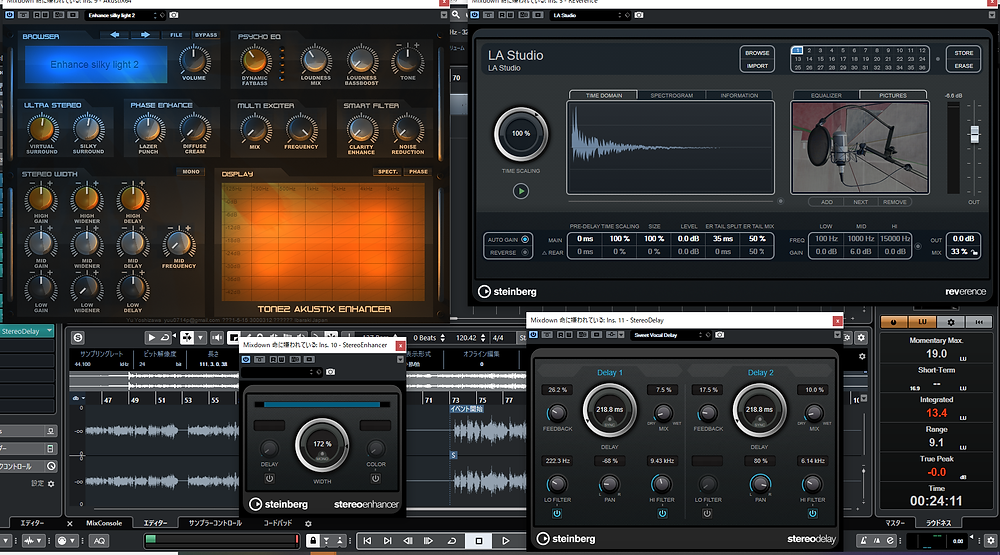
Task: Toggle Delay 1 LO FILTER power button
Action: [557, 513]
